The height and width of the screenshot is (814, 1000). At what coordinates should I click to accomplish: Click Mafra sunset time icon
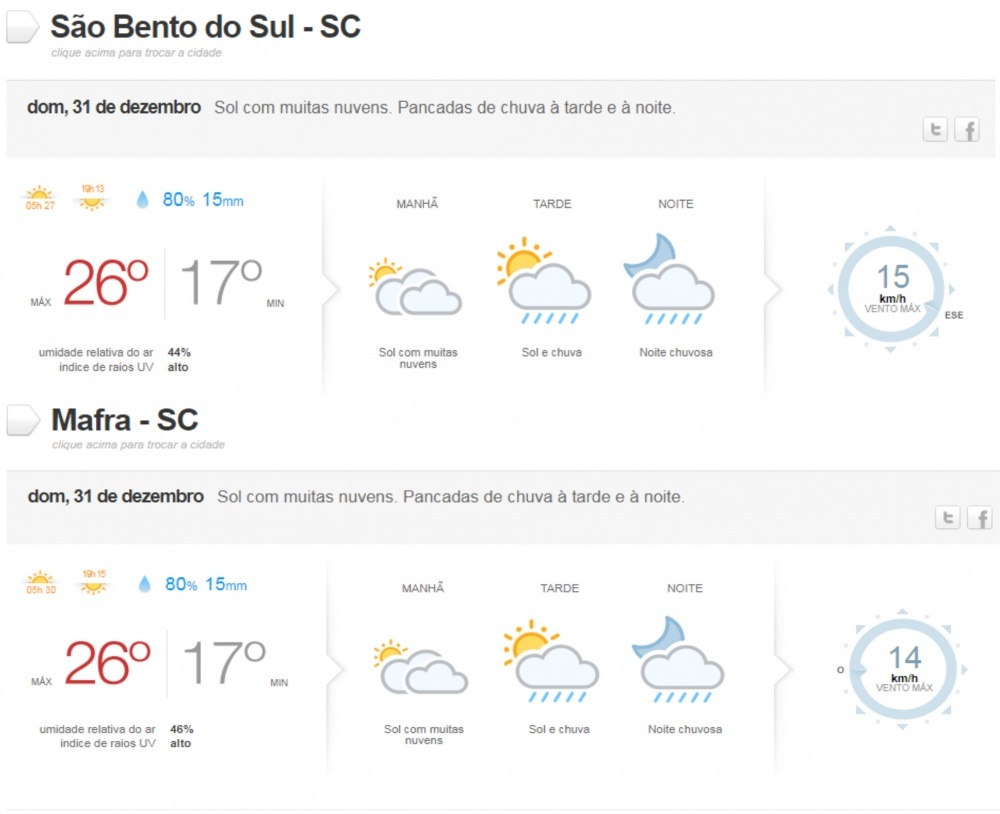coord(94,582)
